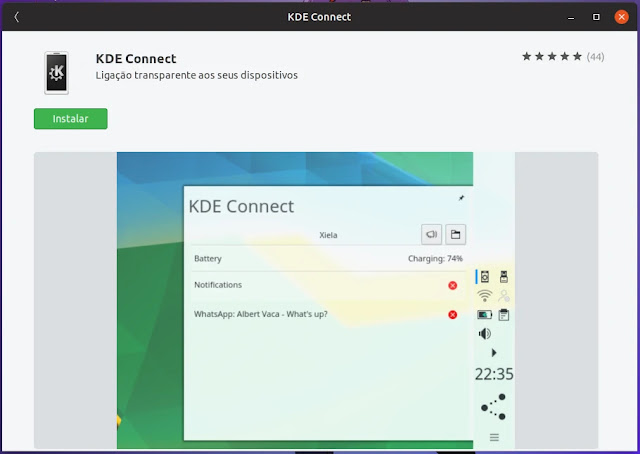Click the Charging: 74% value
The image size is (640, 454).
tap(435, 259)
